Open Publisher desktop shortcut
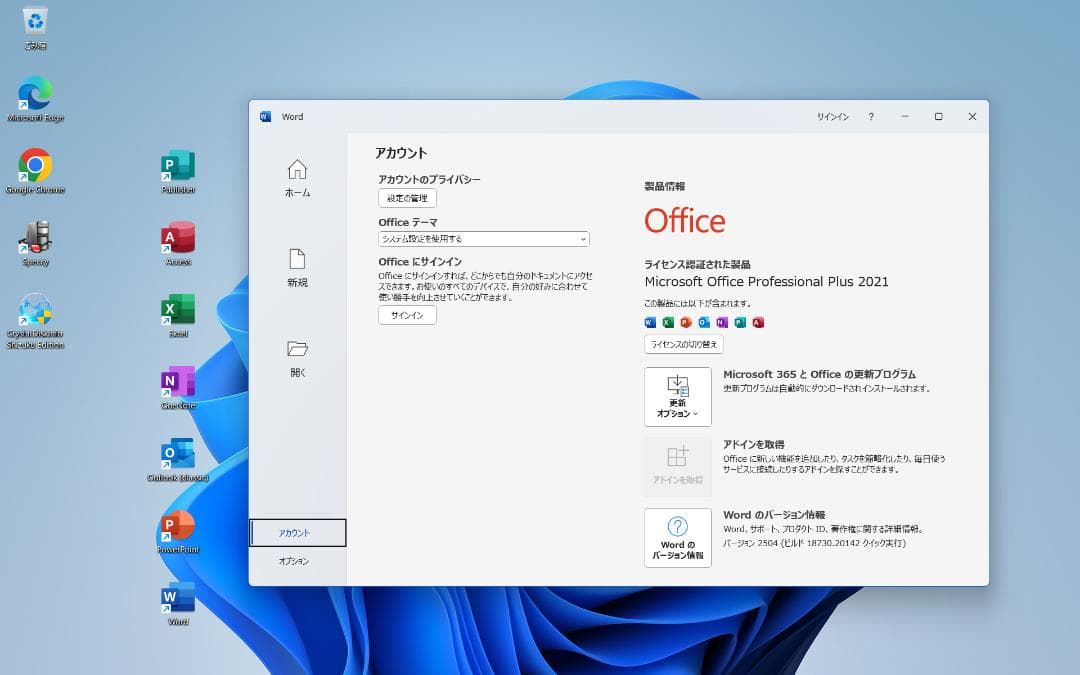This screenshot has height=675, width=1080. click(178, 166)
